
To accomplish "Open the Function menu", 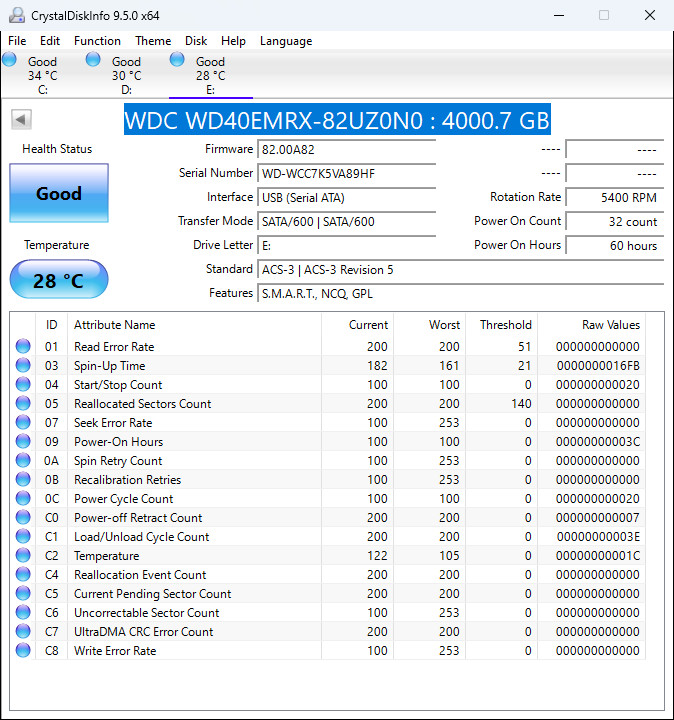I will point(97,41).
